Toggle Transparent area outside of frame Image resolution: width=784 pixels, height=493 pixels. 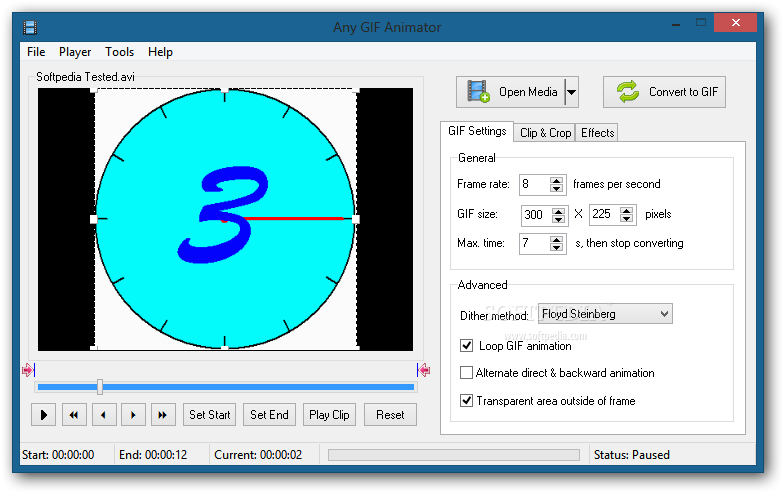click(466, 400)
